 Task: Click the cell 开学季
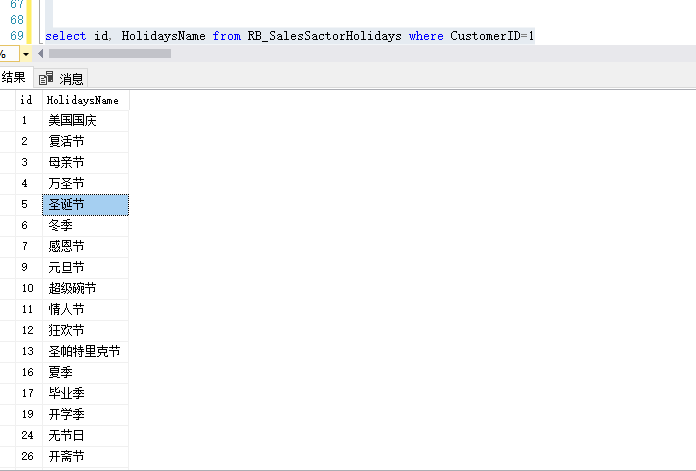(86, 415)
